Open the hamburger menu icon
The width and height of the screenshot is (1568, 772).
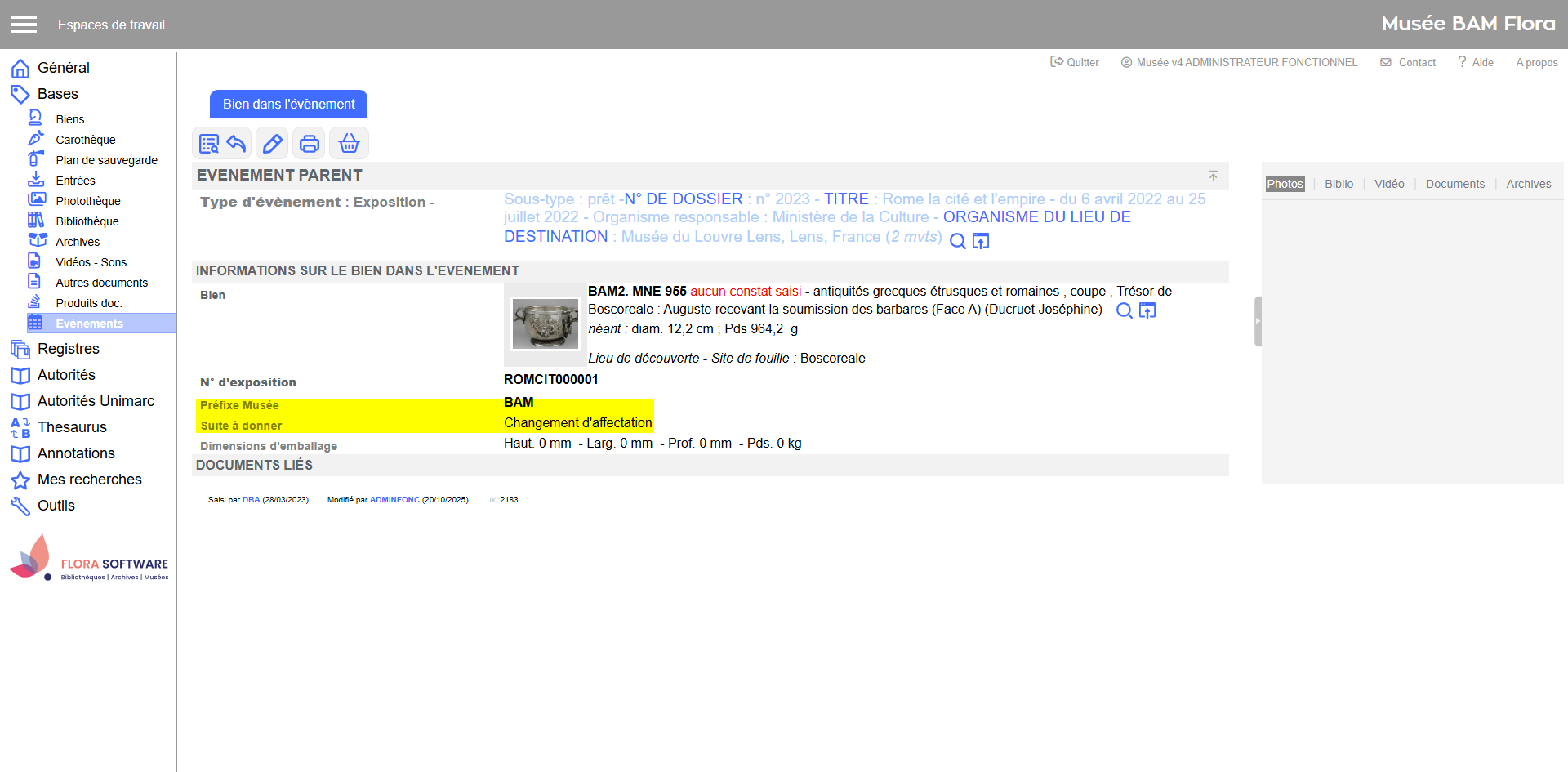pyautogui.click(x=24, y=25)
